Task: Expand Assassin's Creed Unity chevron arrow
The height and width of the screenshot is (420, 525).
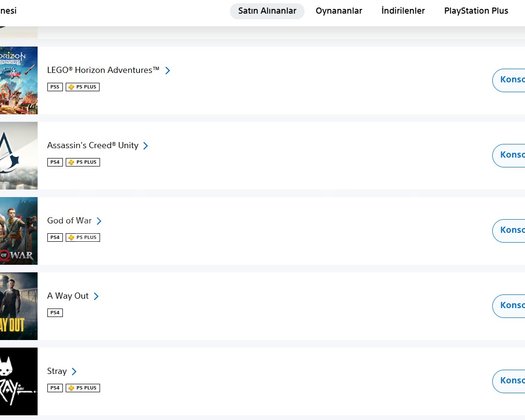Action: 146,146
